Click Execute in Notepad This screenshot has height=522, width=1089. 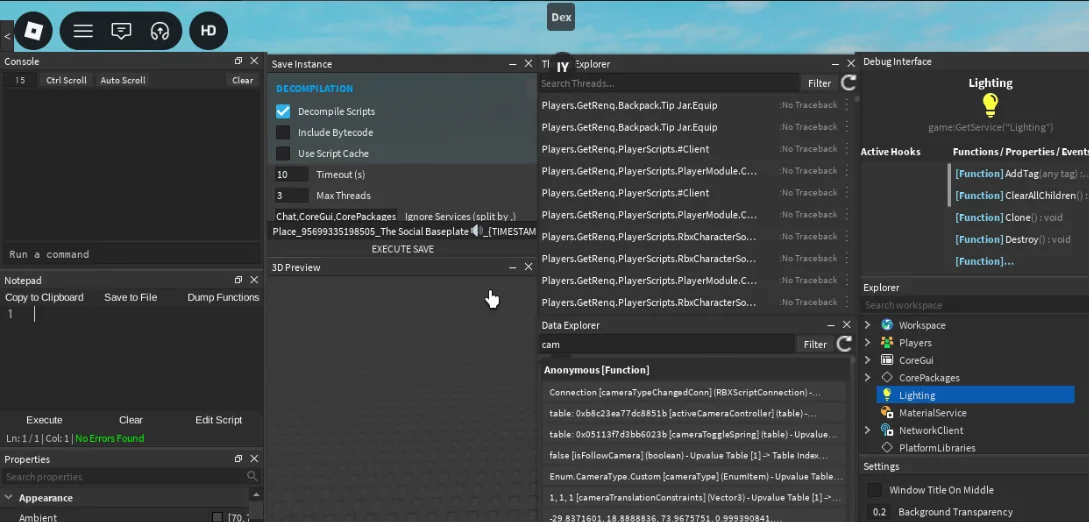tap(44, 420)
